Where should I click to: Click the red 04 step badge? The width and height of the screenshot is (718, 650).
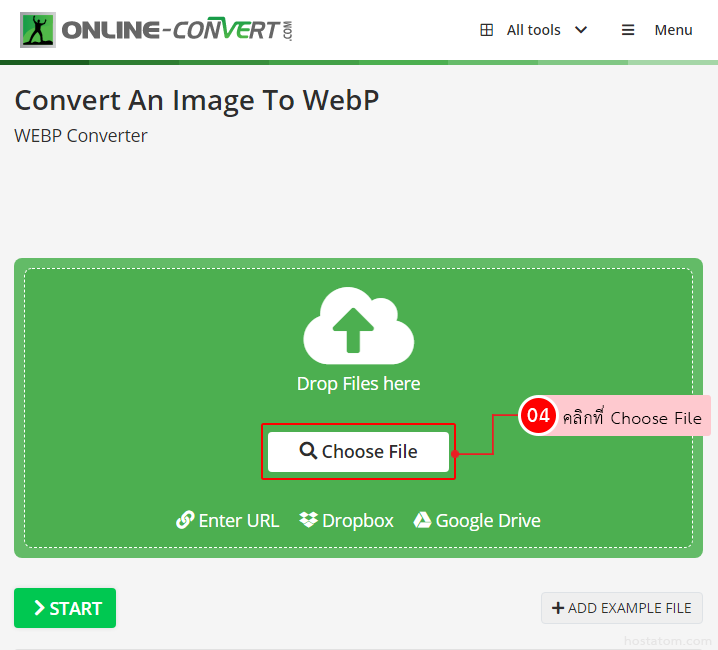tap(539, 416)
